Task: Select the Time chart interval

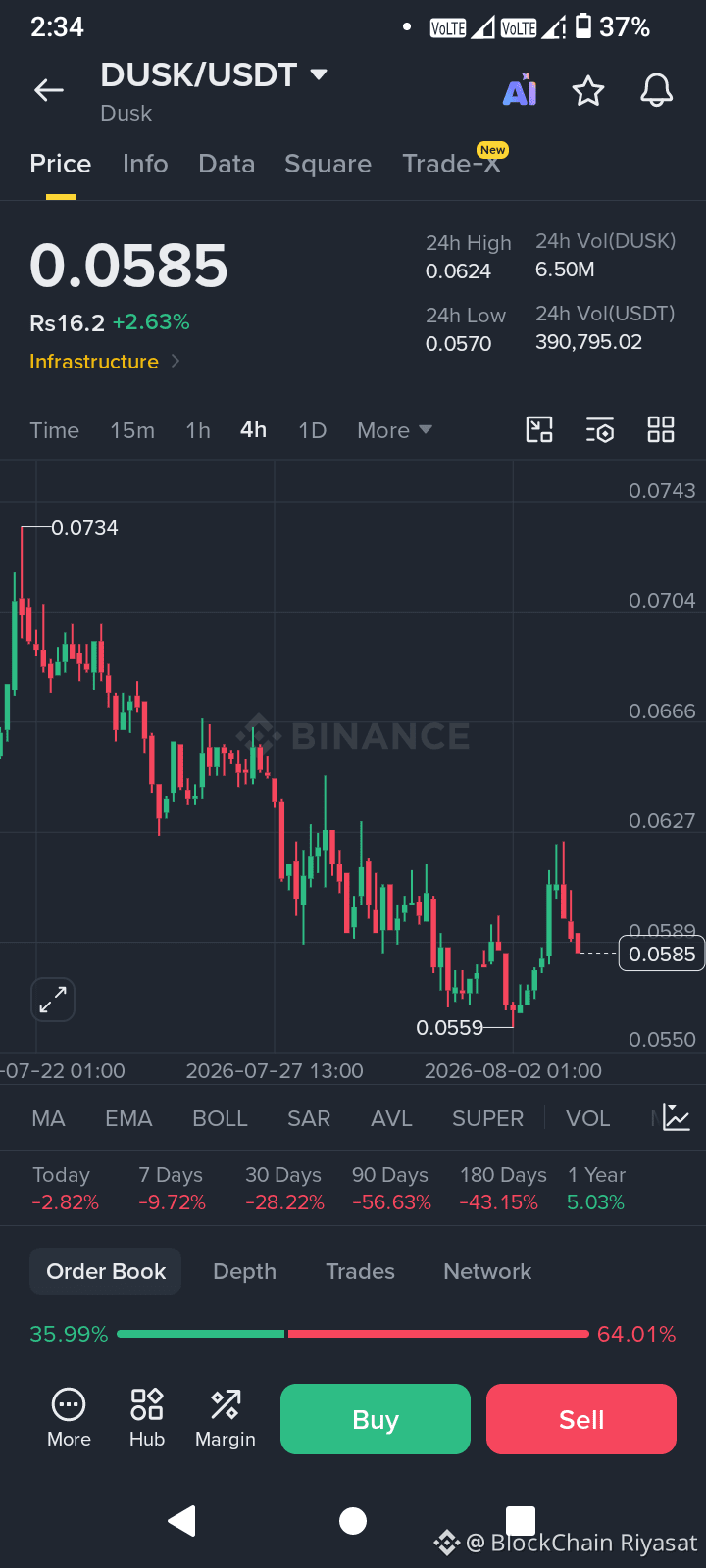Action: point(54,430)
